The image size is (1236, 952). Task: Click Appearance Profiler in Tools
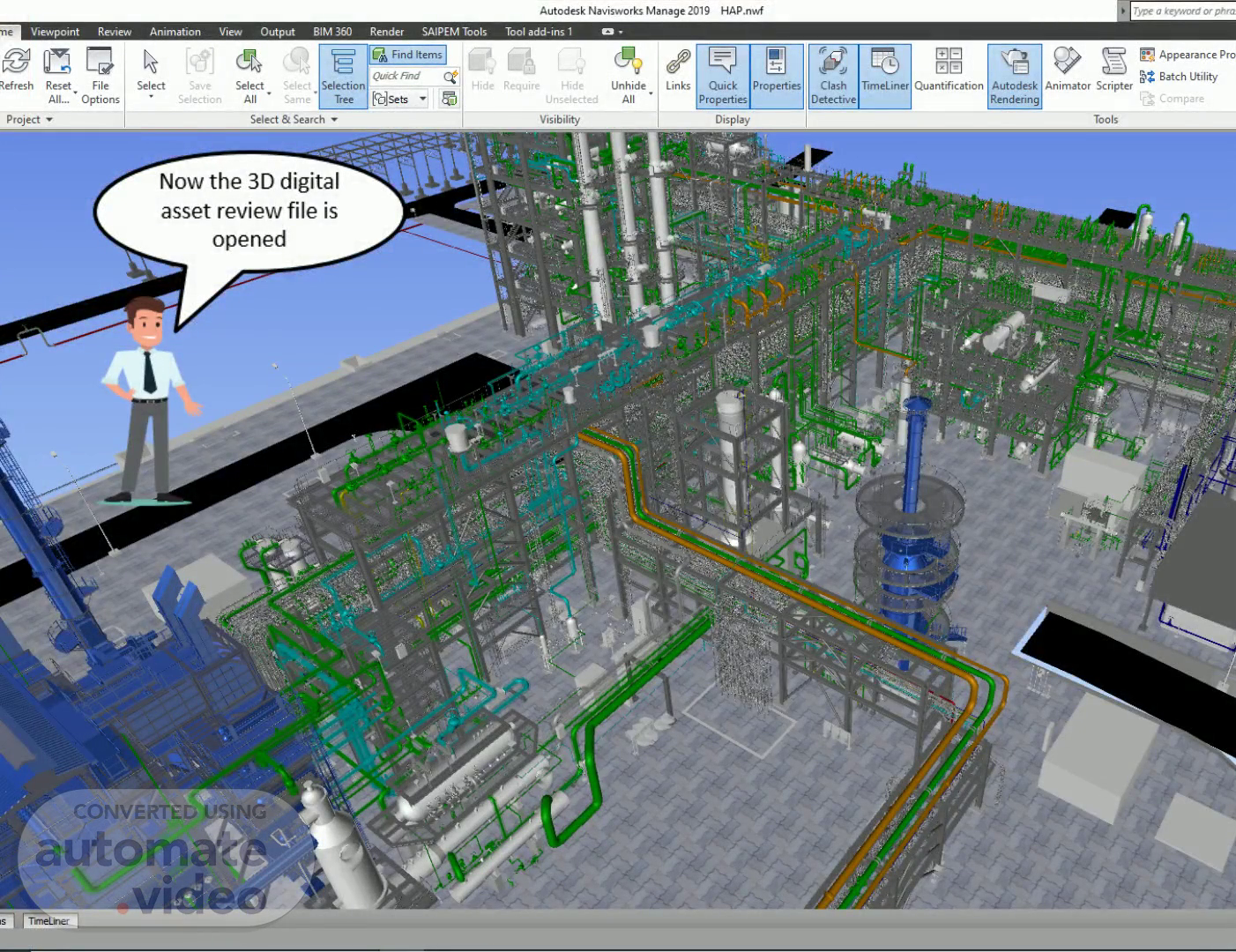click(1188, 55)
